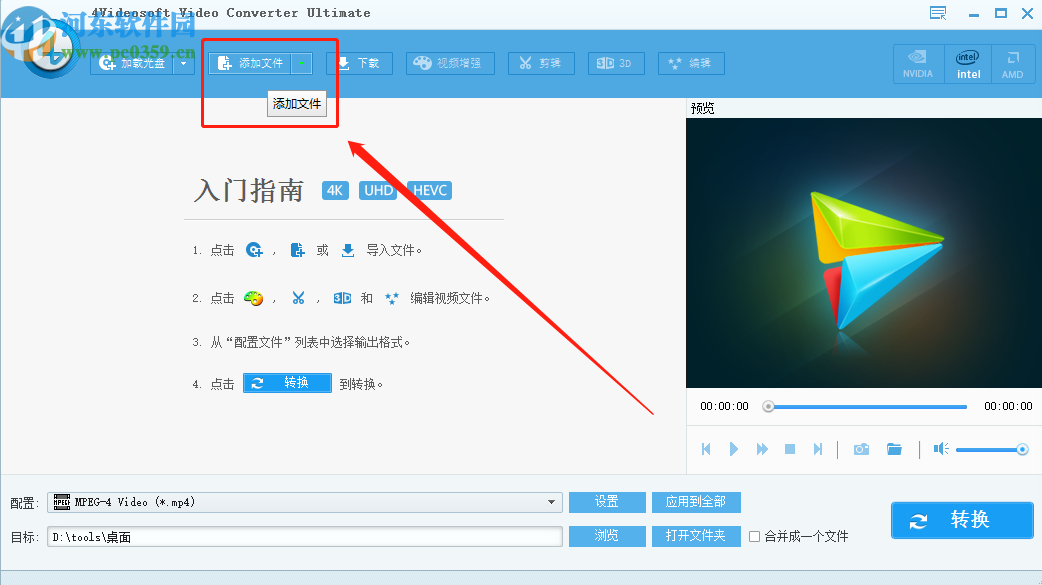Viewport: 1042px width, 585px height.
Task: Open the Add File dropdown arrow
Action: point(302,63)
